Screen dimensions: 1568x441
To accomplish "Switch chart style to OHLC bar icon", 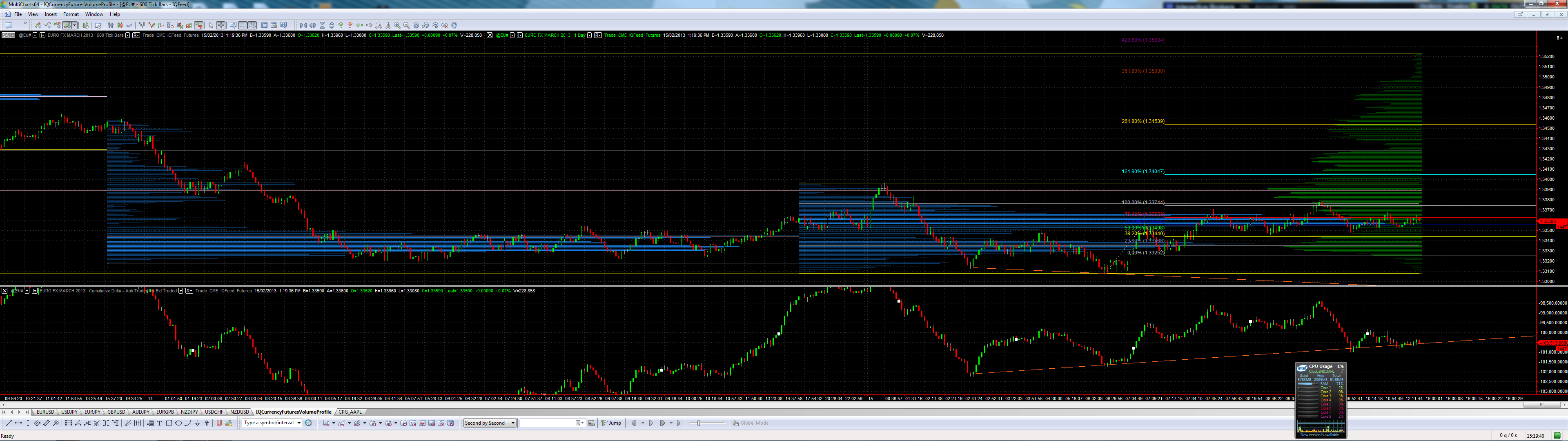I will [x=110, y=26].
